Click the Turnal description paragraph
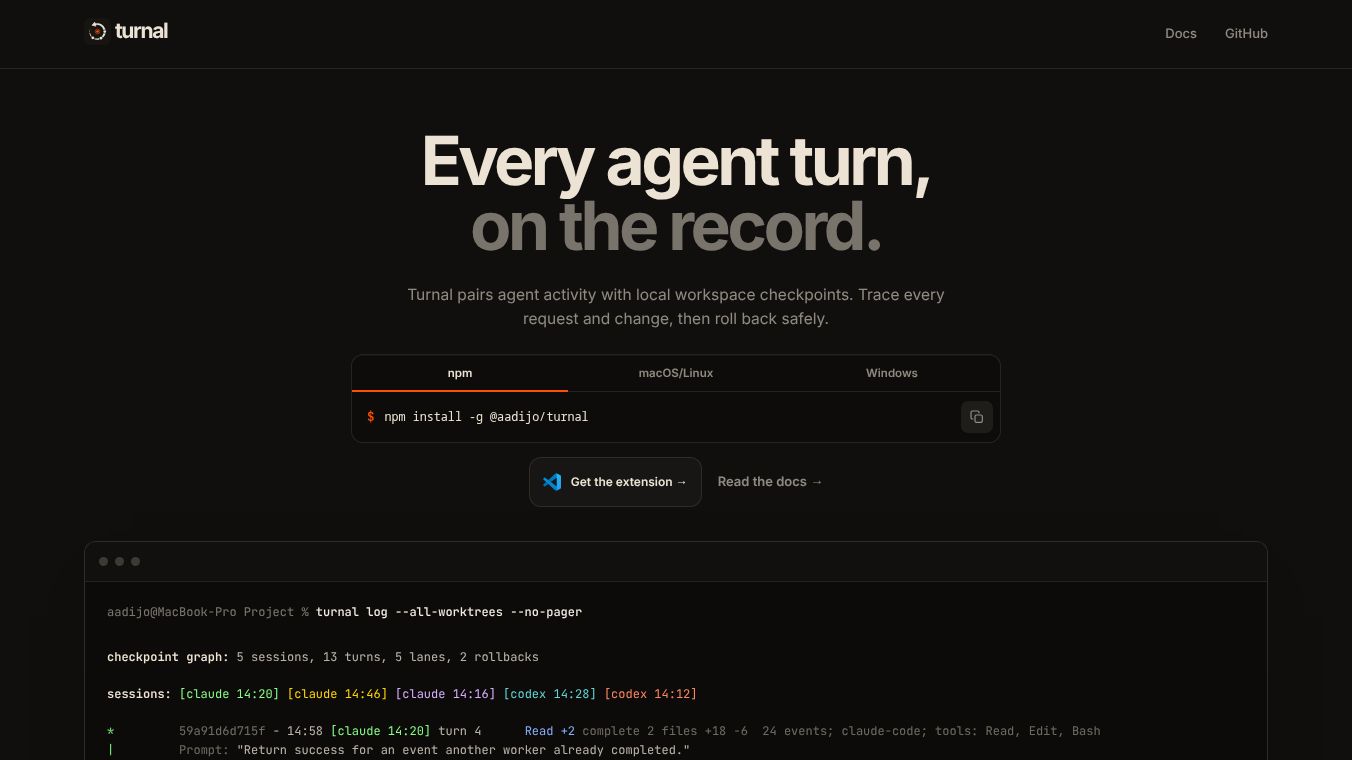This screenshot has height=760, width=1352. (x=676, y=307)
